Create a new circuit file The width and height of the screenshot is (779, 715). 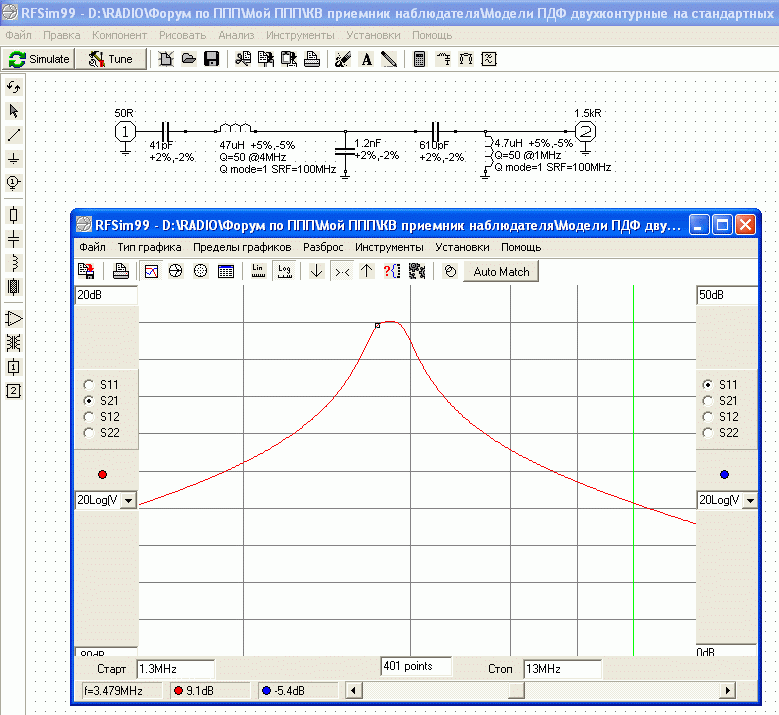[166, 59]
